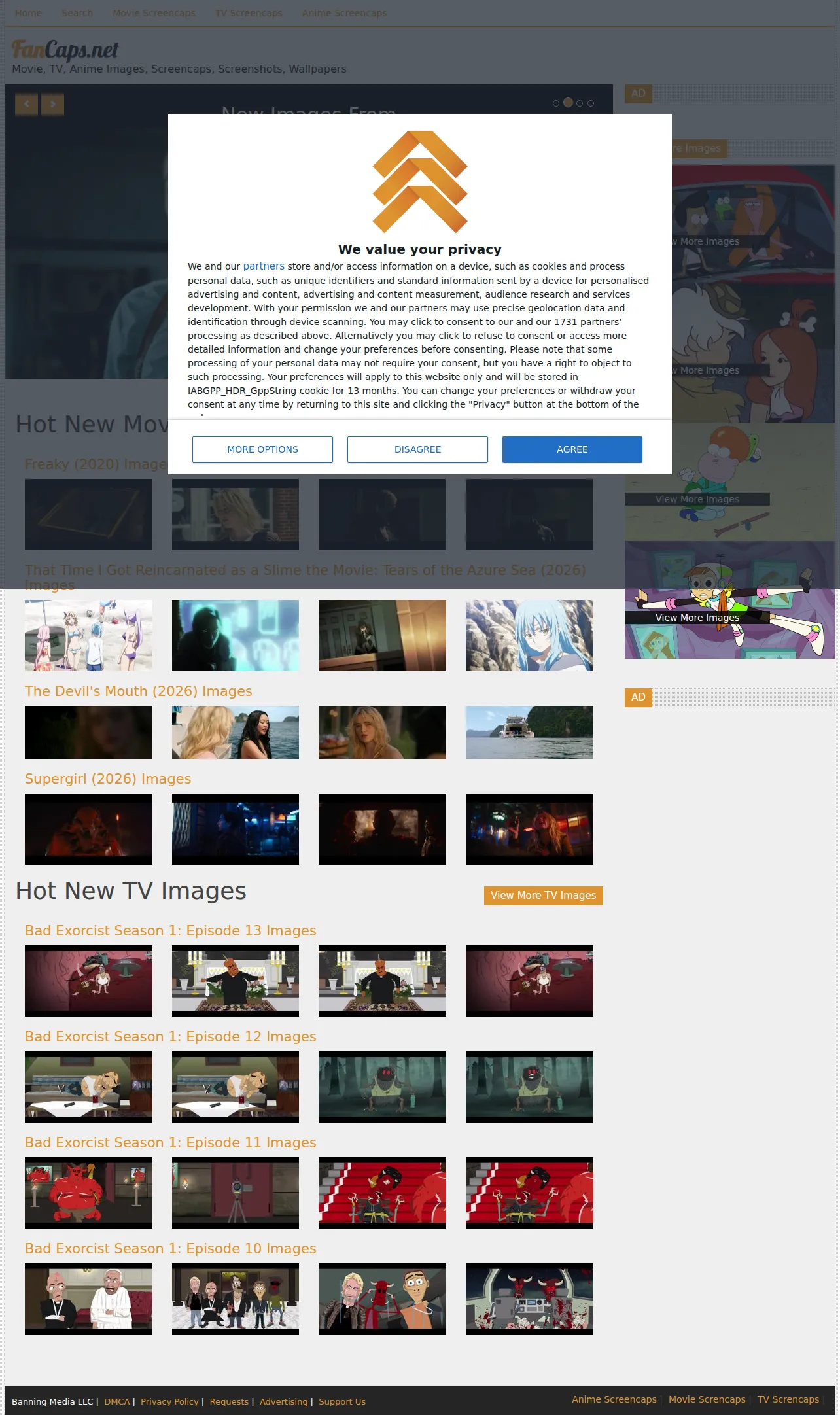Open Search in the top navigation
Screen dimensions: 840x1415
coord(77,13)
